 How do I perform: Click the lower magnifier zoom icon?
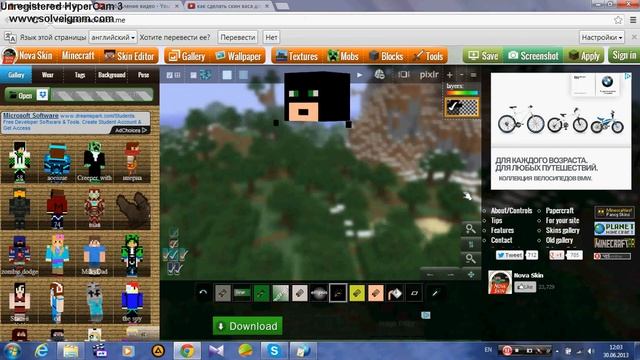click(471, 258)
